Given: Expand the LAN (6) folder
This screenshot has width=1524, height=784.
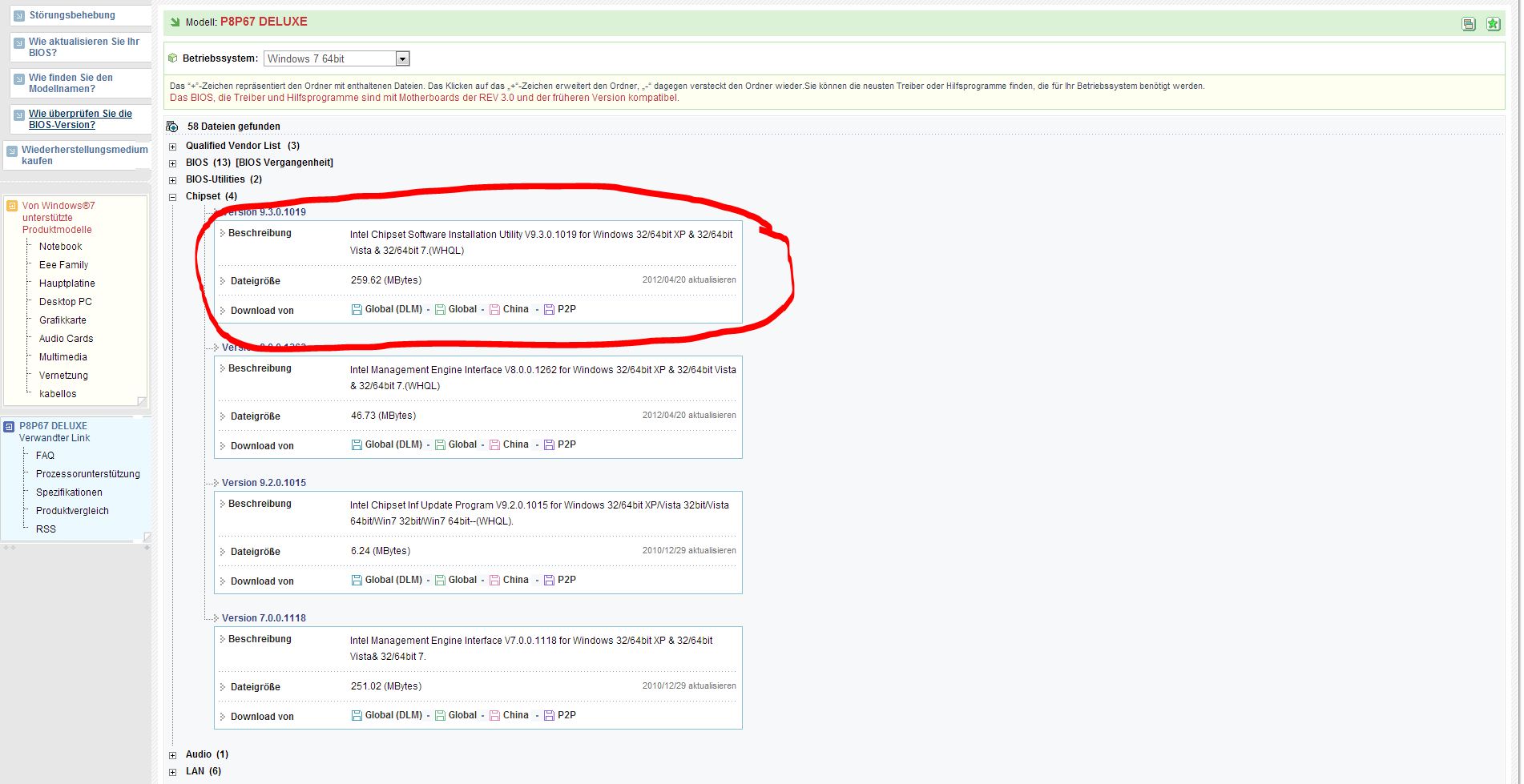Looking at the screenshot, I should (x=172, y=772).
